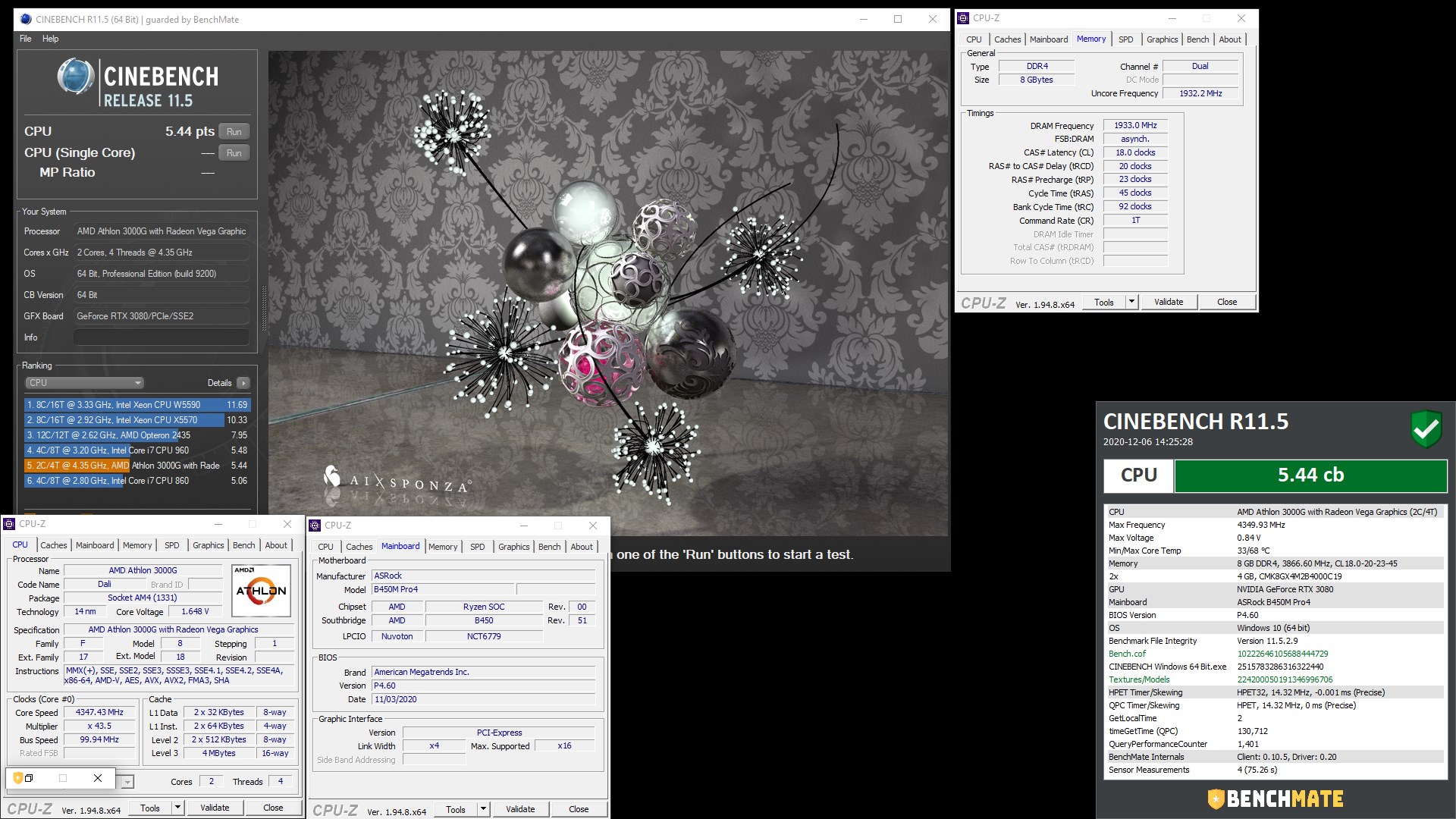Click the CPU-Z Memory window title icon
Screen dimensions: 1456x819
[x=964, y=17]
